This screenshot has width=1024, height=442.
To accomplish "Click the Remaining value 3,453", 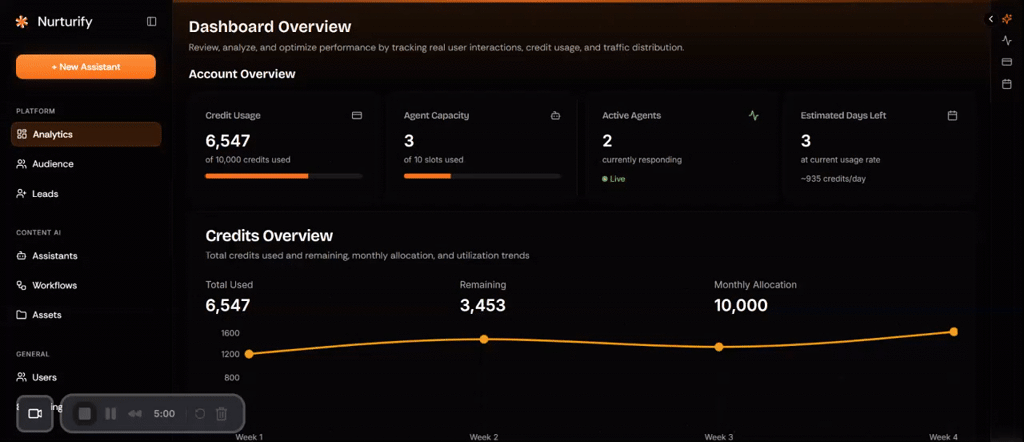I will click(x=483, y=305).
